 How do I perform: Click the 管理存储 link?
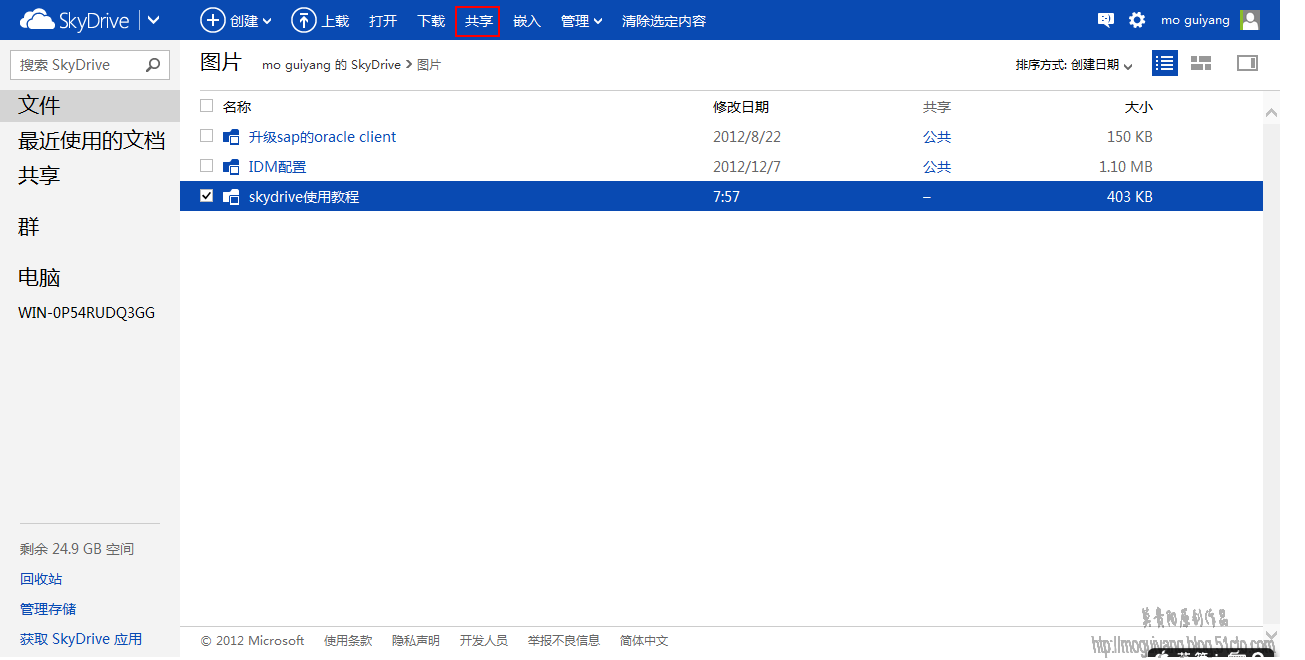click(48, 609)
